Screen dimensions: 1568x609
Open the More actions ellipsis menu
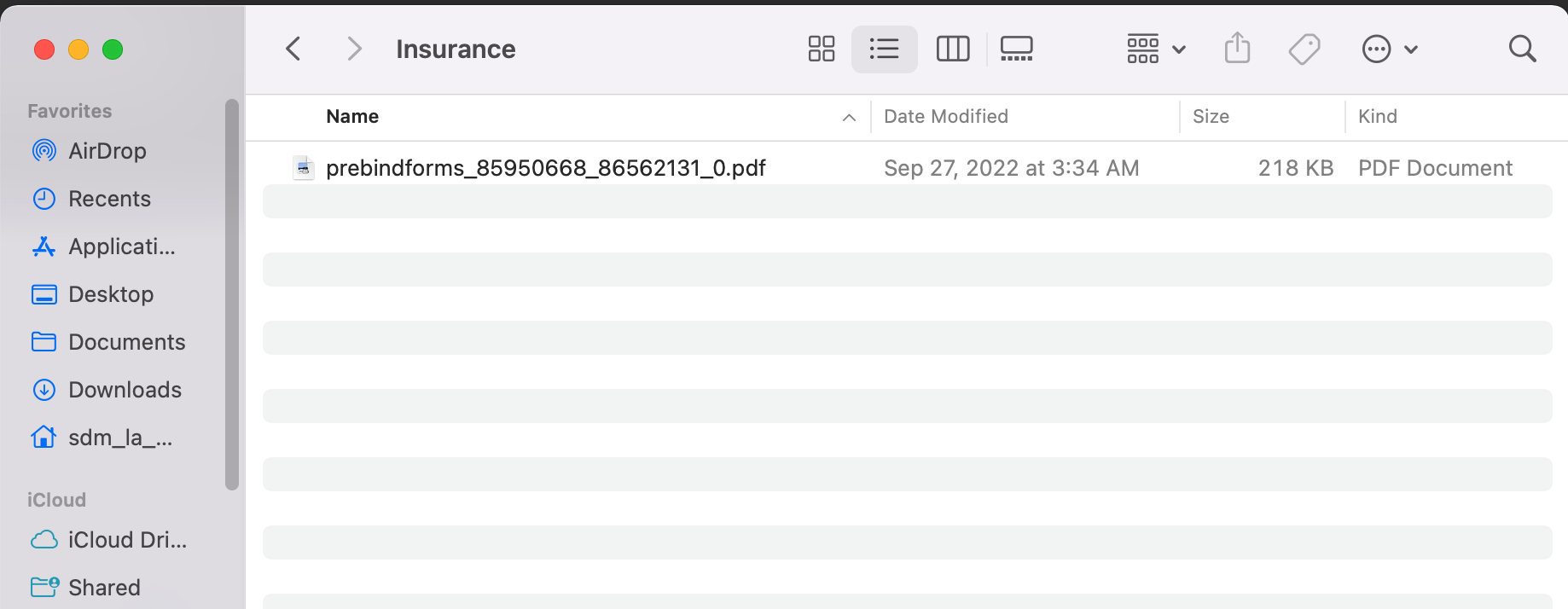[x=1389, y=49]
